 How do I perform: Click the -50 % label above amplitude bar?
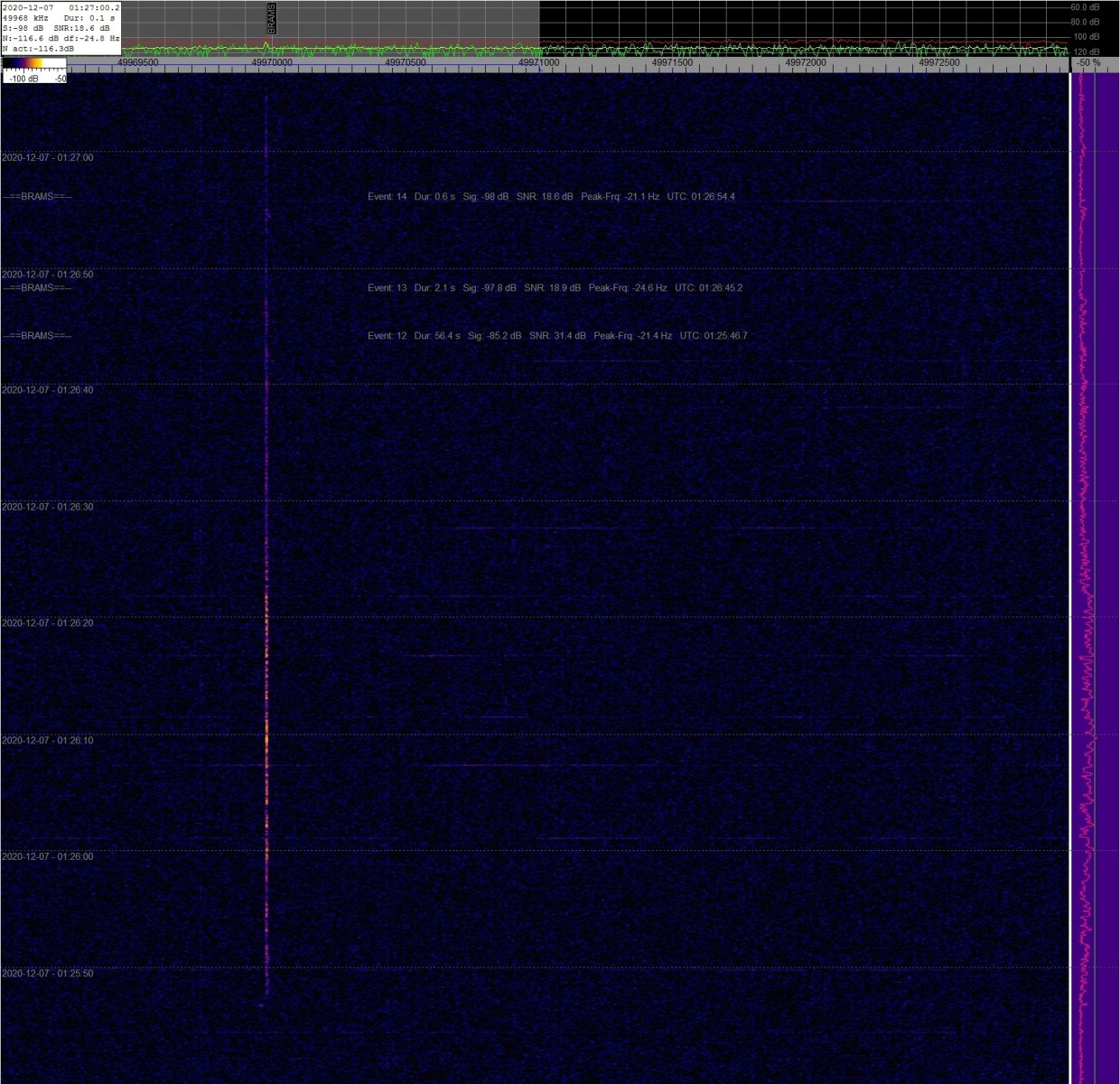point(1087,63)
